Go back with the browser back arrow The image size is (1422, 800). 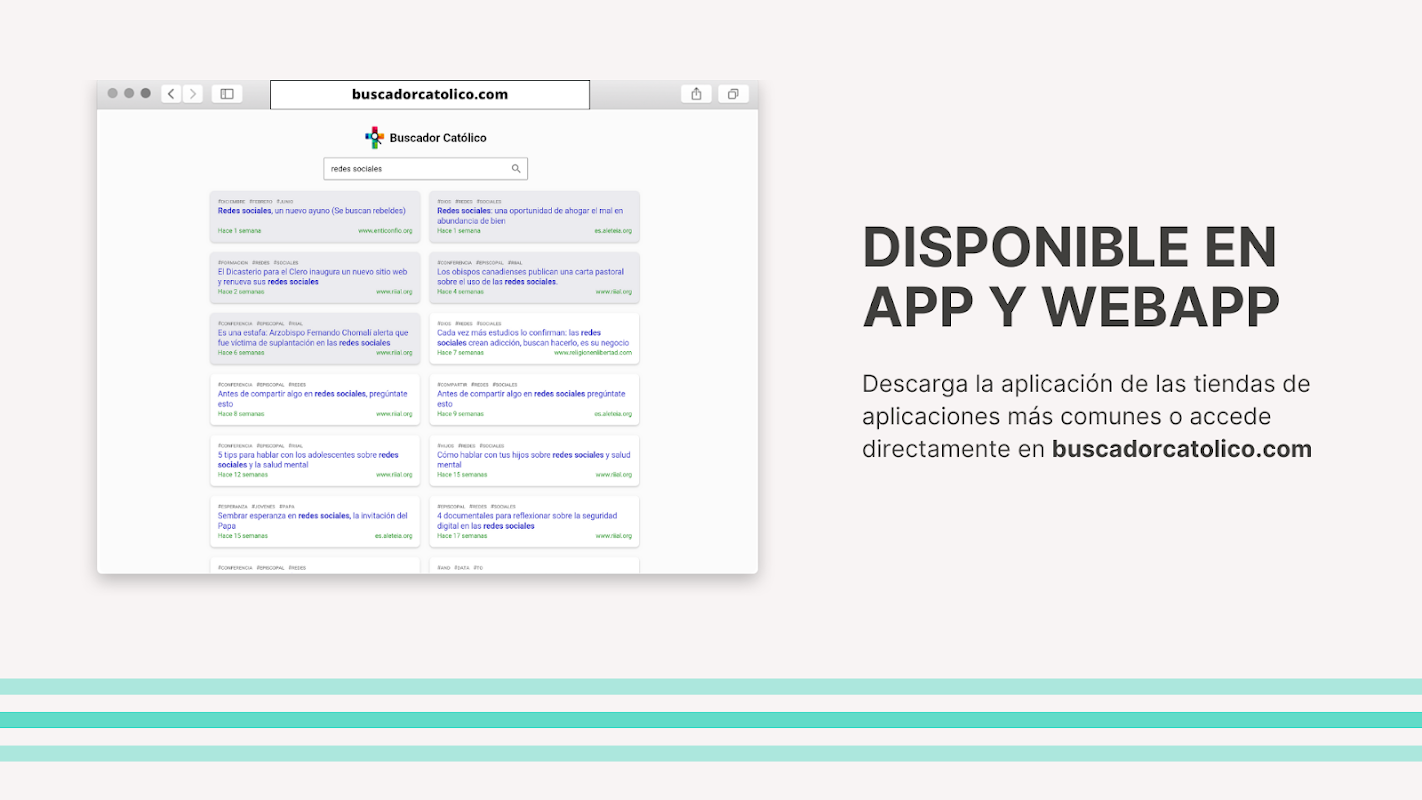[x=171, y=94]
